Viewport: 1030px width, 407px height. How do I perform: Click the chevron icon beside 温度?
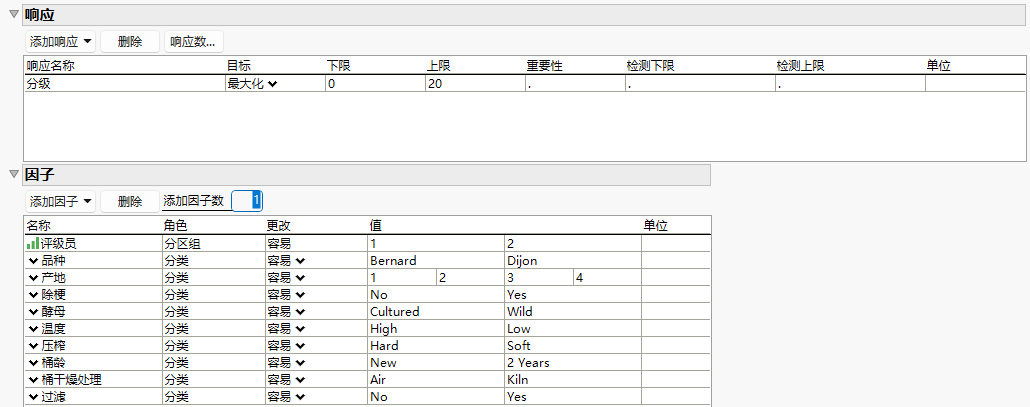click(x=33, y=329)
